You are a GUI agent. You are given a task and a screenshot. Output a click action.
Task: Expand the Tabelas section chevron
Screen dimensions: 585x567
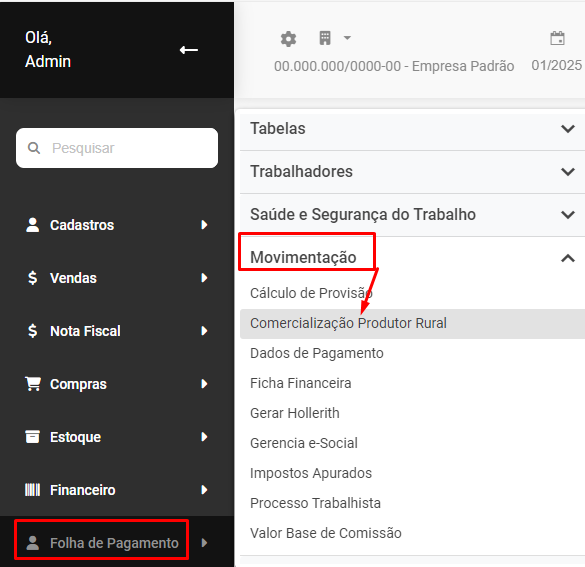568,129
